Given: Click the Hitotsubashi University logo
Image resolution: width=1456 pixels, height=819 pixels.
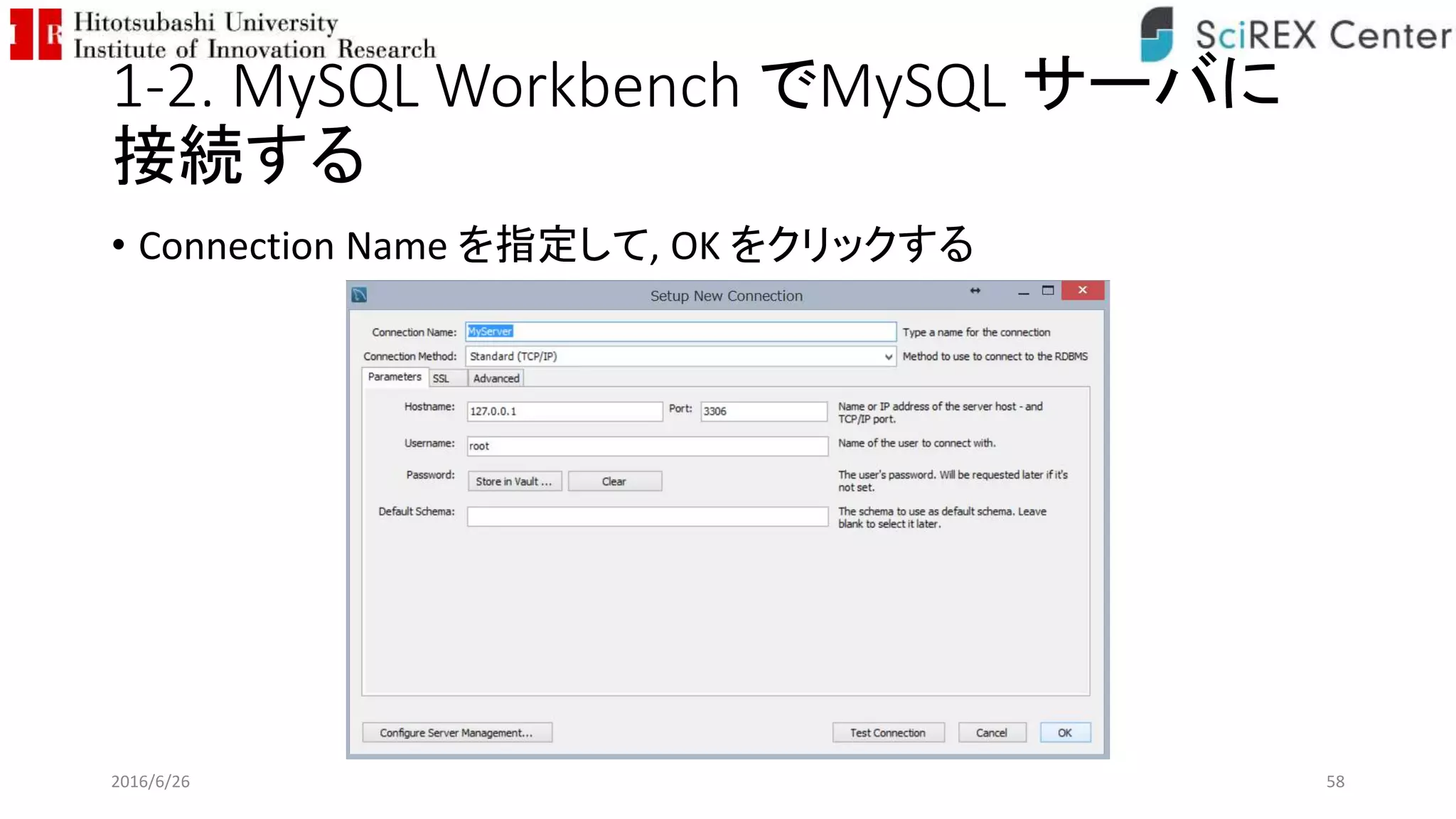Looking at the screenshot, I should coord(223,34).
